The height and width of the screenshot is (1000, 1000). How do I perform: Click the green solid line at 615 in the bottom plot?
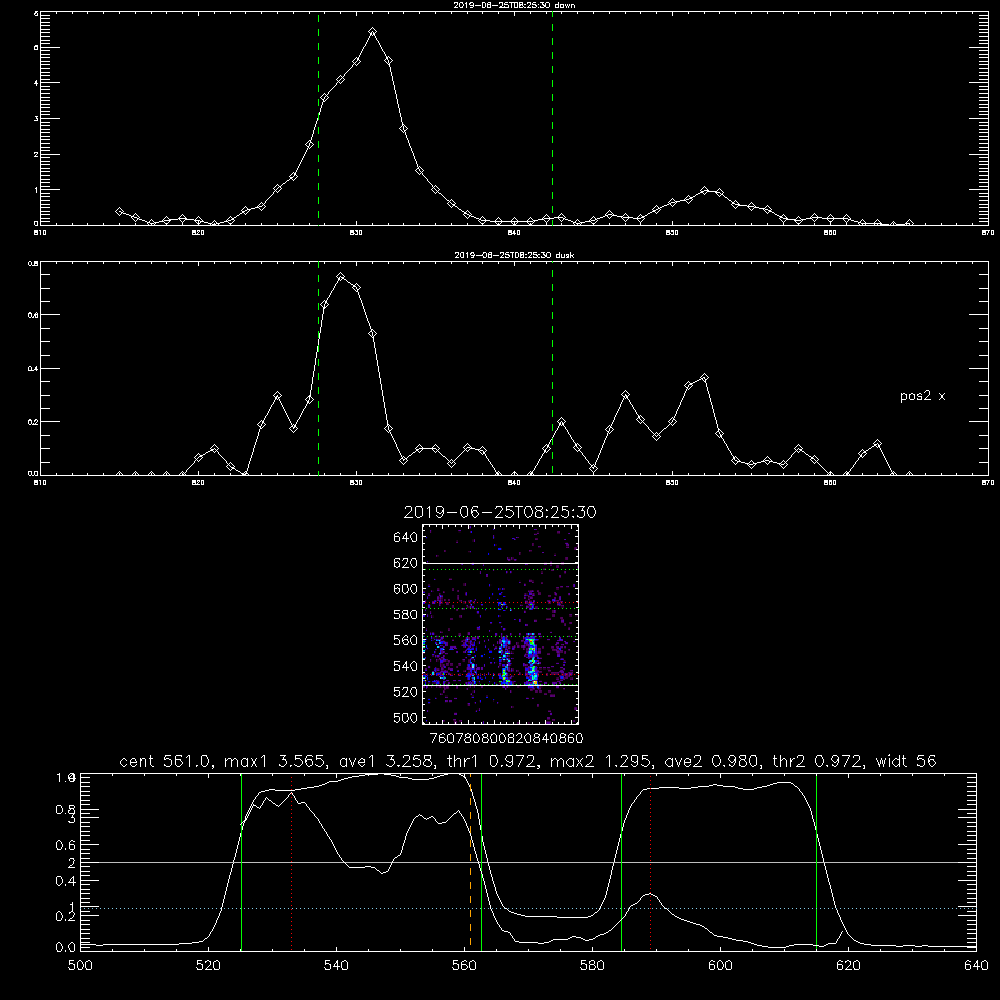(x=816, y=861)
